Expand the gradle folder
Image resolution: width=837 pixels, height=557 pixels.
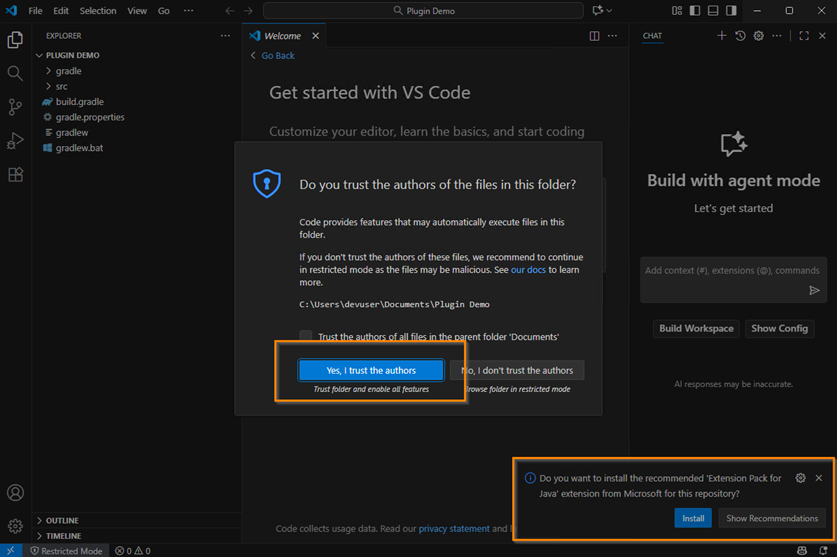click(x=49, y=70)
